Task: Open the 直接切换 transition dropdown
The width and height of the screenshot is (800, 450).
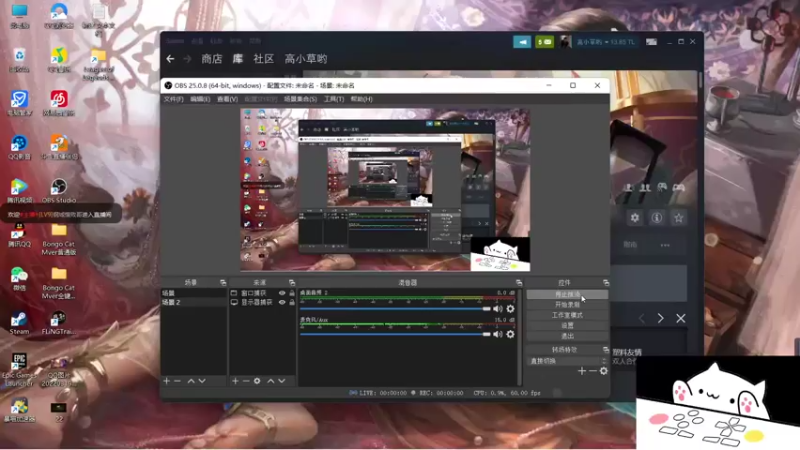Action: (x=567, y=361)
